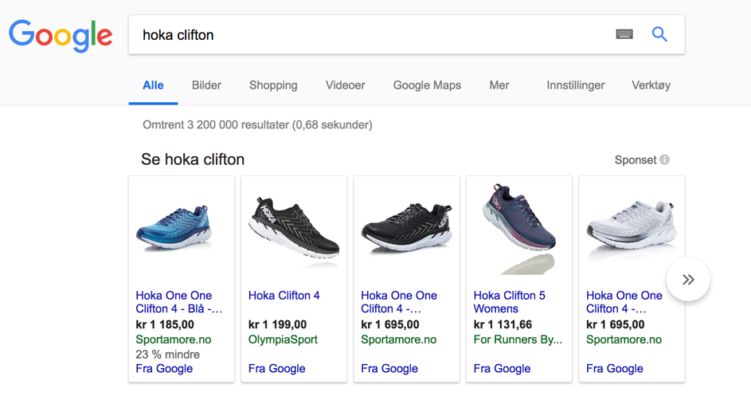
Task: Click the OlympiaSport seller name
Action: 283,340
